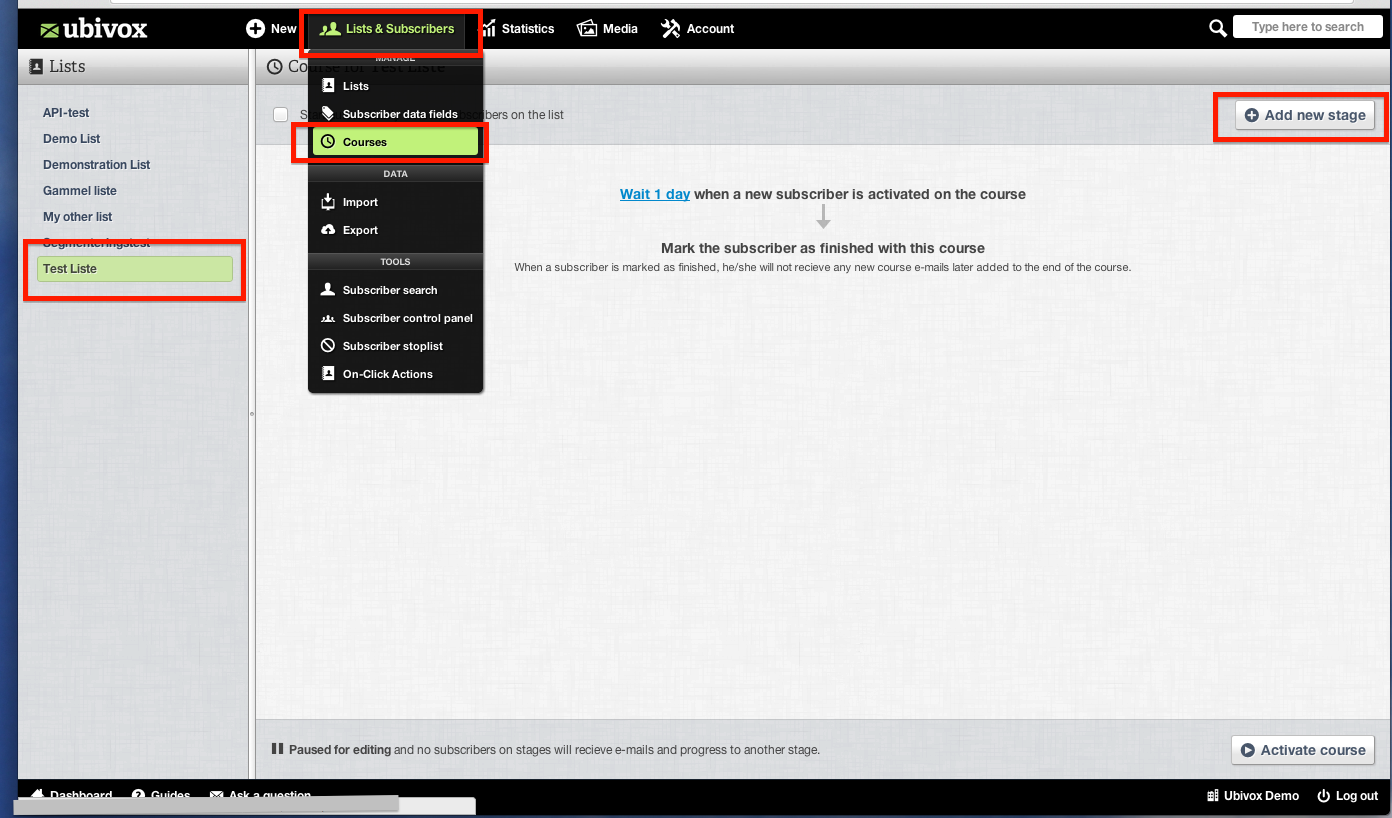Click the ubivox logo
The height and width of the screenshot is (818, 1392).
(93, 29)
